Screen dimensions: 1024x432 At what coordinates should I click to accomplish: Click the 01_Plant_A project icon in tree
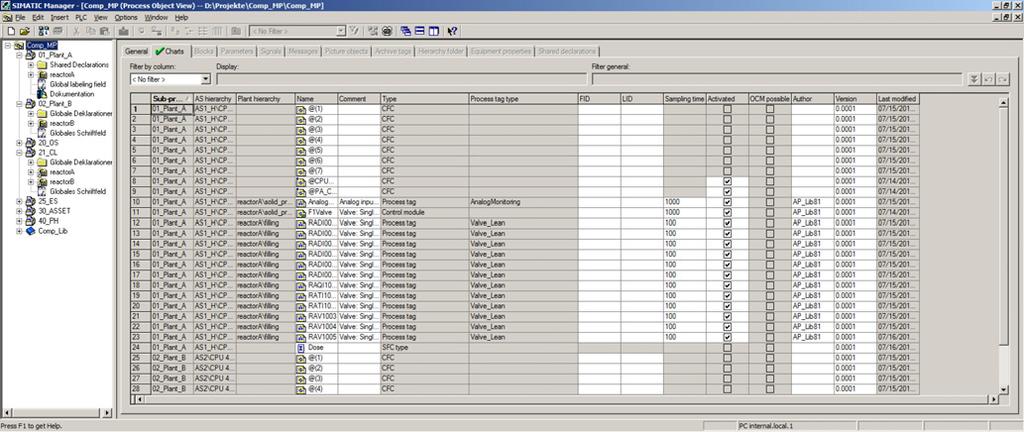click(x=31, y=55)
